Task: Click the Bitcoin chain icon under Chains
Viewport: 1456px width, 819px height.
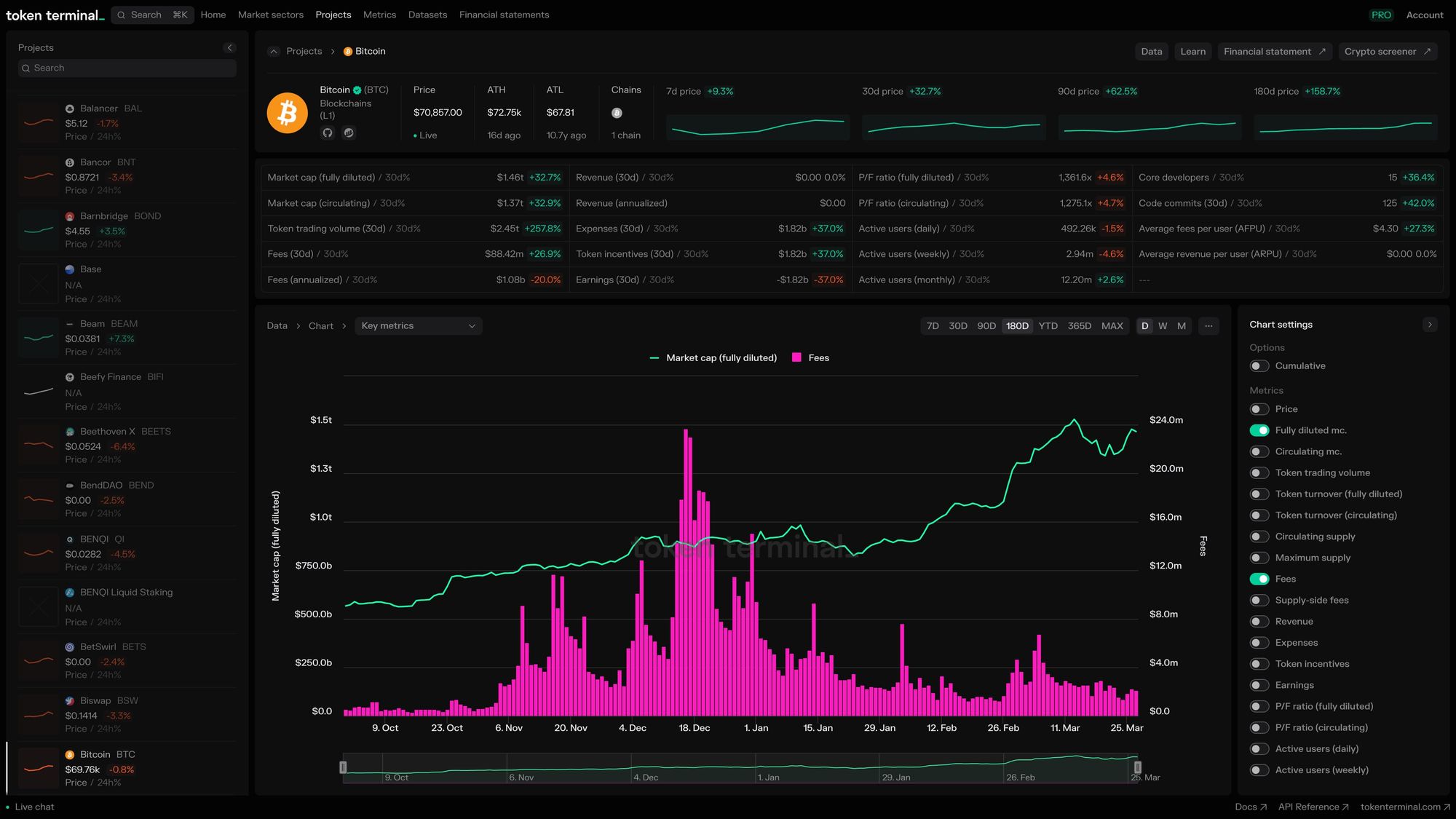Action: point(617,113)
